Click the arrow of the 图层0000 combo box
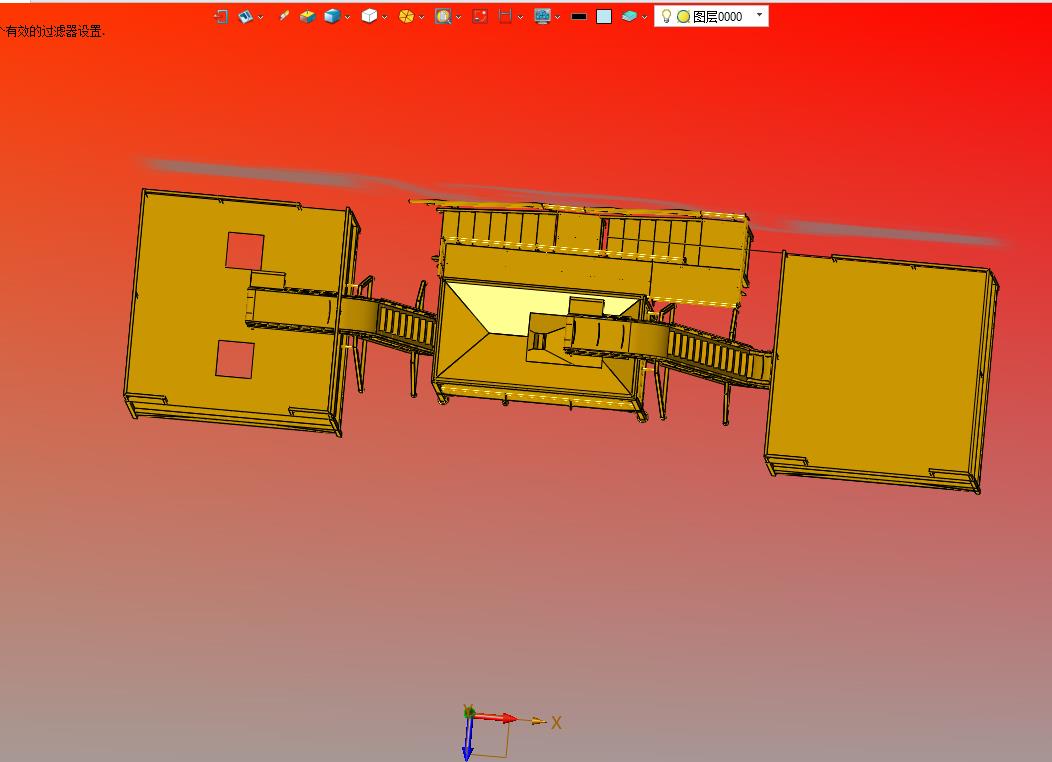1052x762 pixels. coord(759,15)
